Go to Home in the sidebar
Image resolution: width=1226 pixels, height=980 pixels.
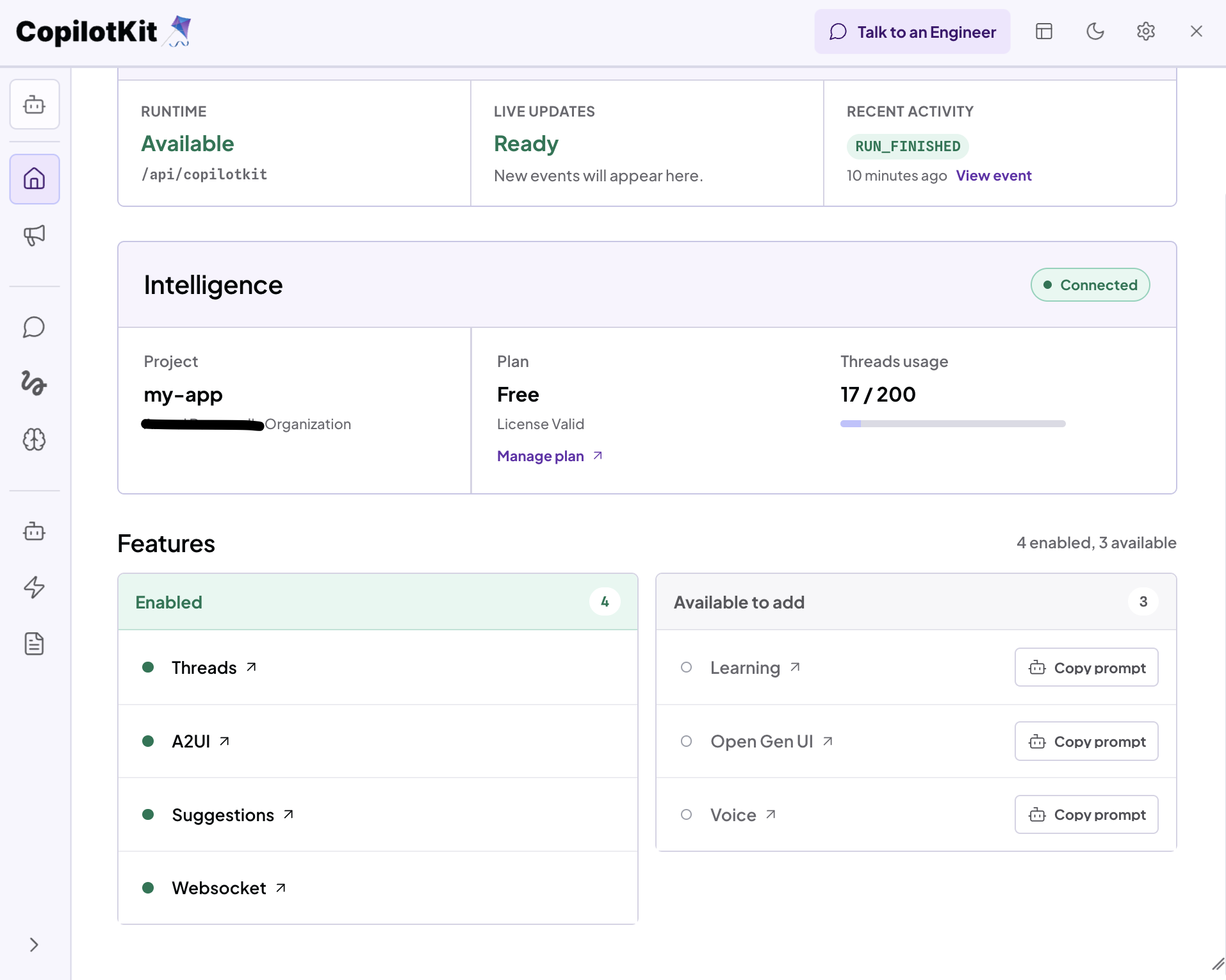[x=35, y=179]
